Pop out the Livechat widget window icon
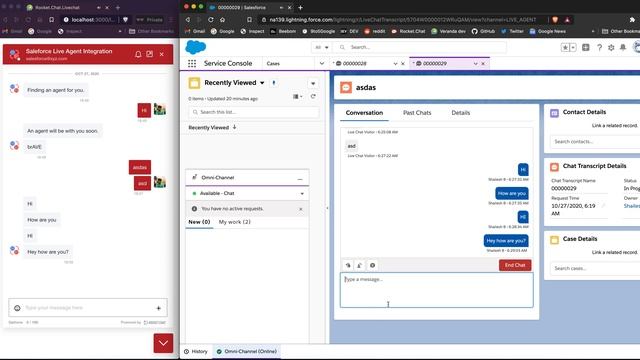Viewport: 640px width, 360px height. click(150, 54)
